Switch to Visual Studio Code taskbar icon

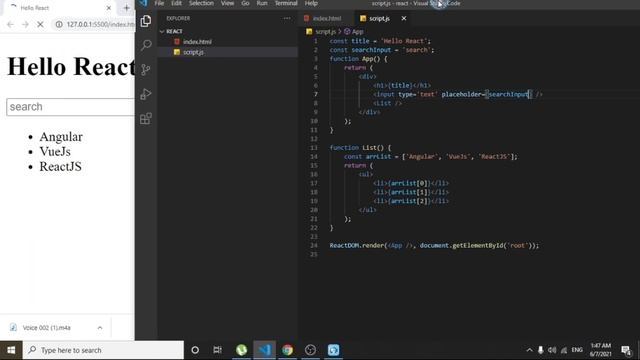tap(264, 350)
